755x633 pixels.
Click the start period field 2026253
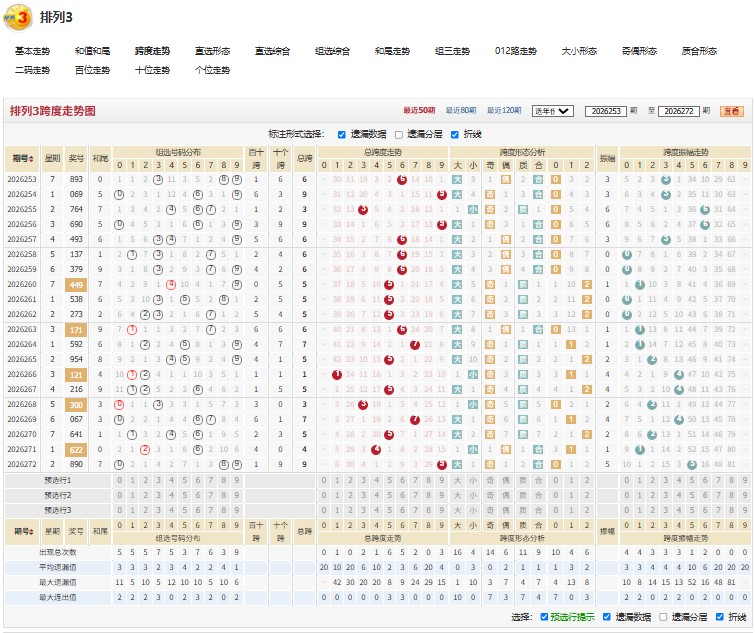606,111
